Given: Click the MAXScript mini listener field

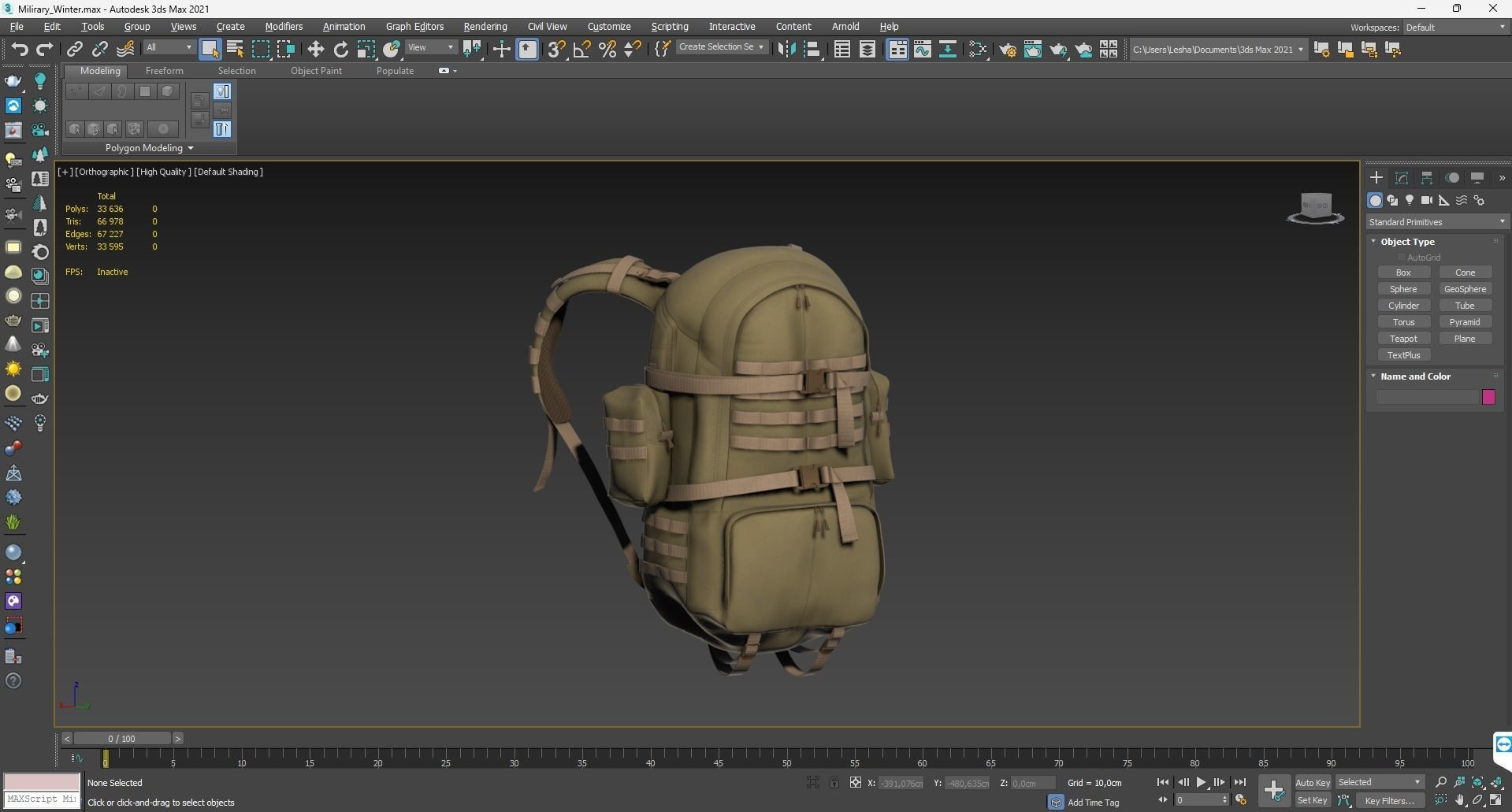Looking at the screenshot, I should click(x=42, y=799).
